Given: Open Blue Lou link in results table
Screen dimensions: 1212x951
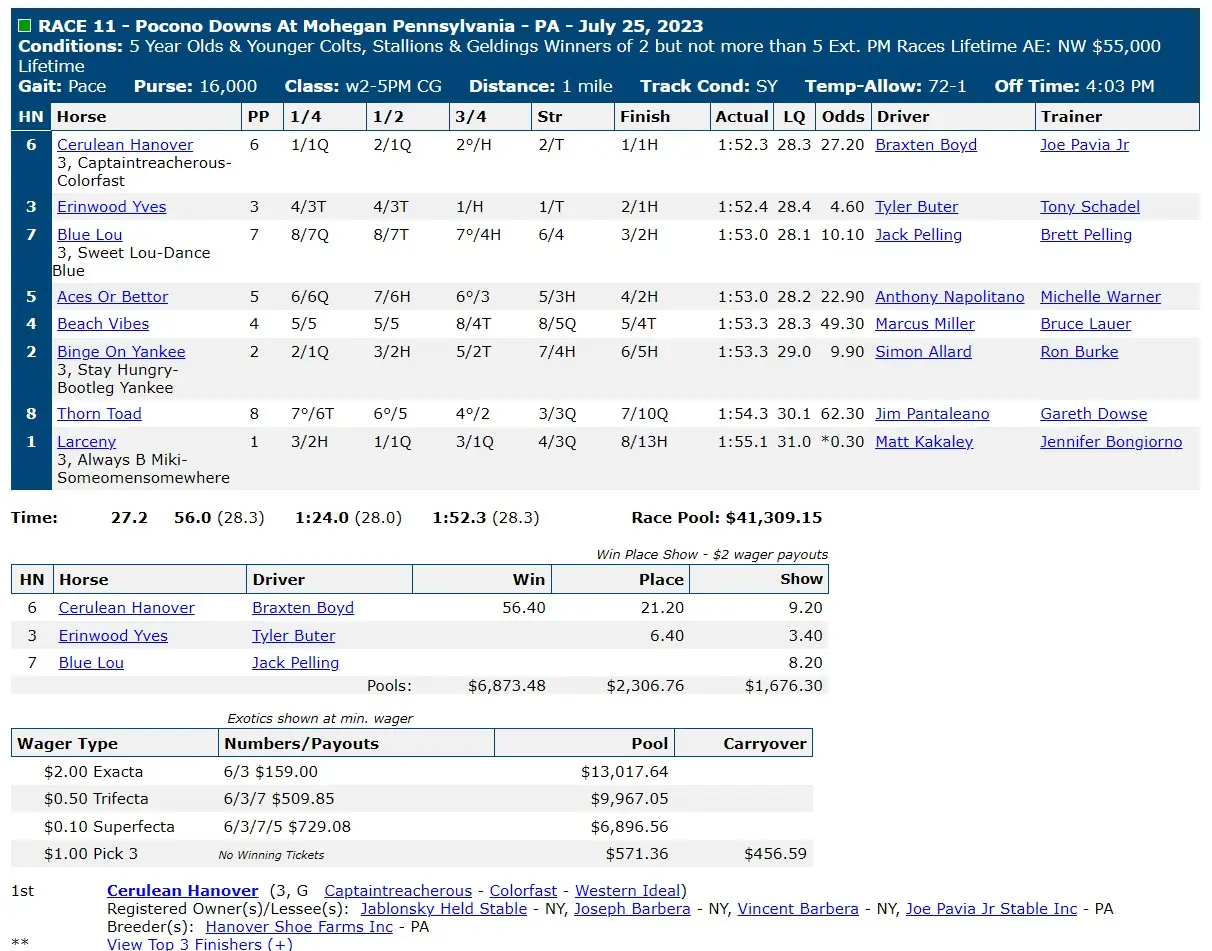Looking at the screenshot, I should coord(90,235).
